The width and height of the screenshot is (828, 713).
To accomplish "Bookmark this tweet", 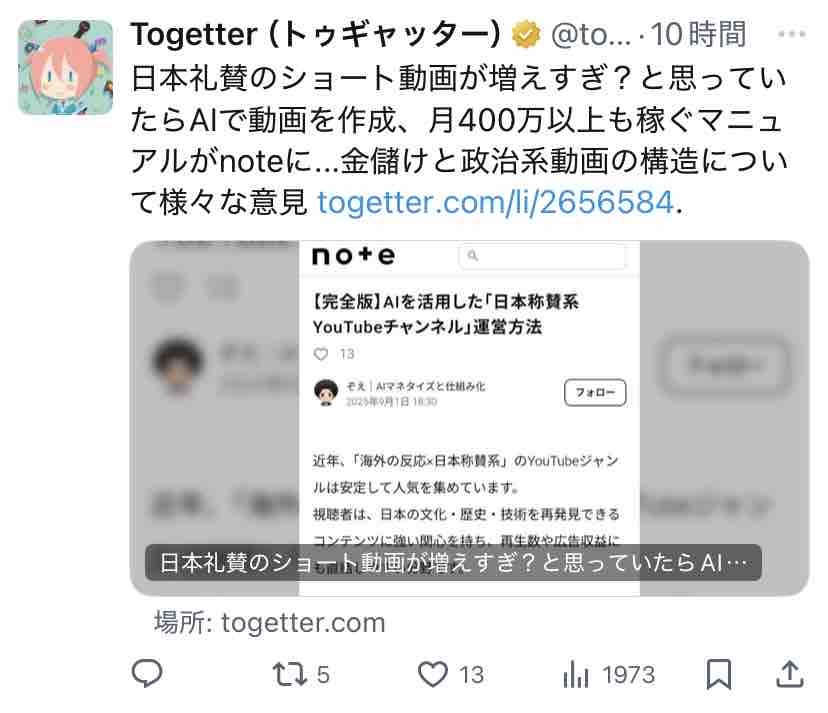I will click(x=719, y=674).
